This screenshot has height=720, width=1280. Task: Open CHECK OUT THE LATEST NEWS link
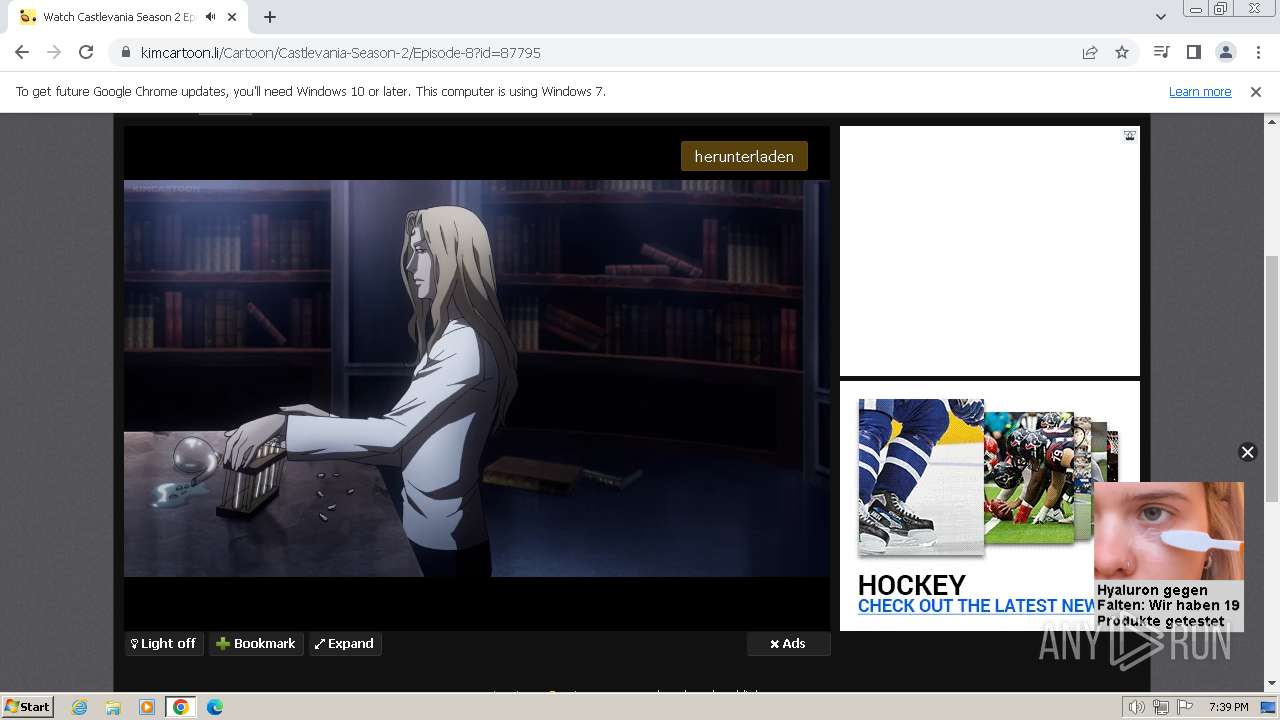point(977,606)
